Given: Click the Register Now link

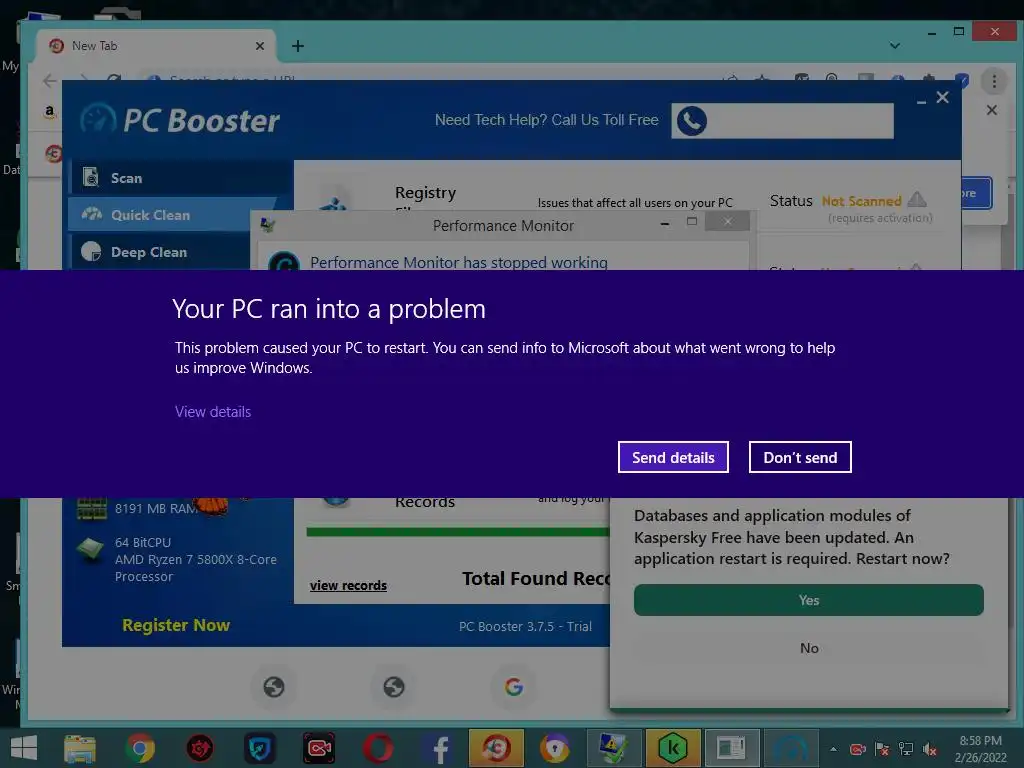Looking at the screenshot, I should [x=176, y=625].
